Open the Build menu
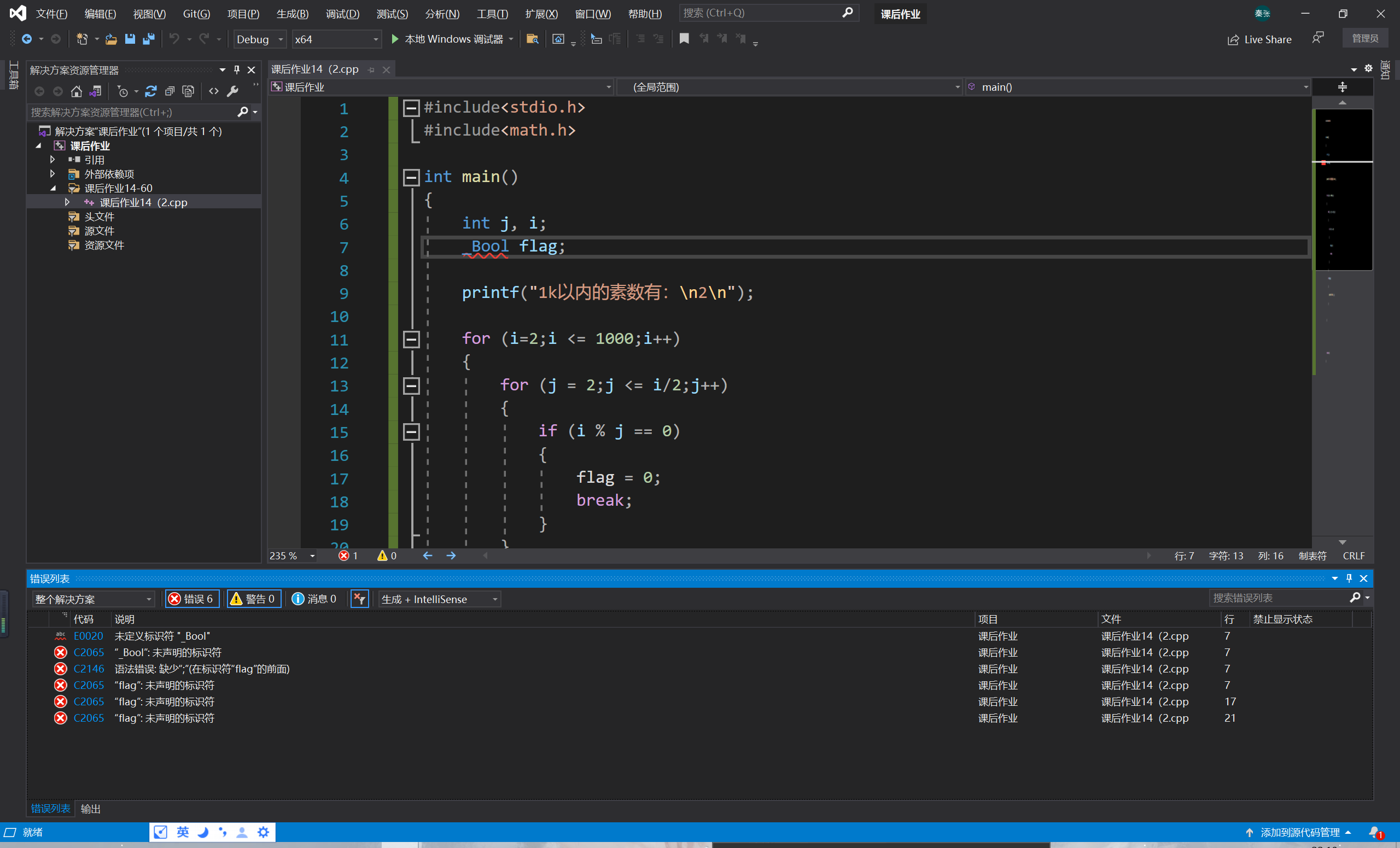 coord(293,14)
